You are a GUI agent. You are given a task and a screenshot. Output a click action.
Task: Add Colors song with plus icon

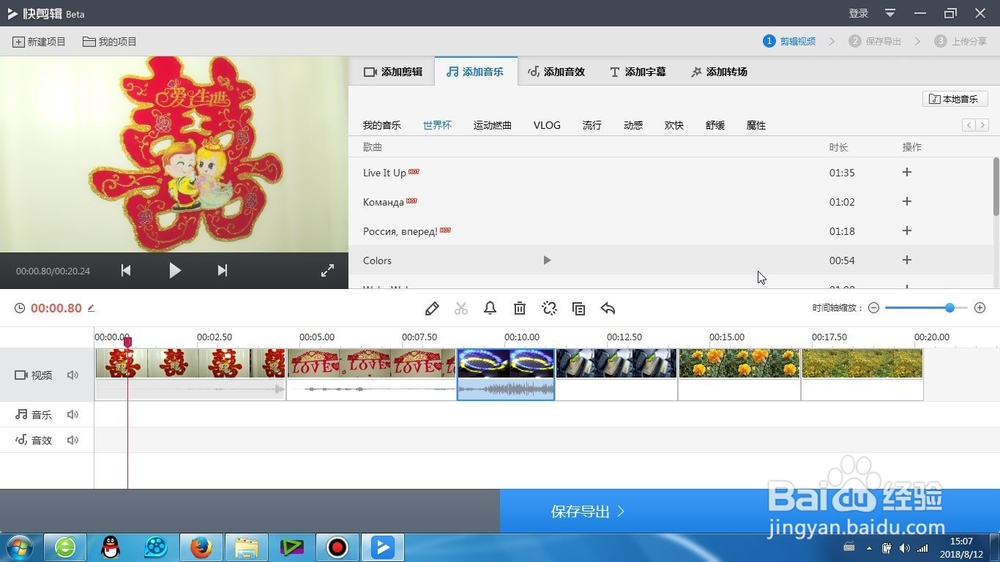point(906,260)
